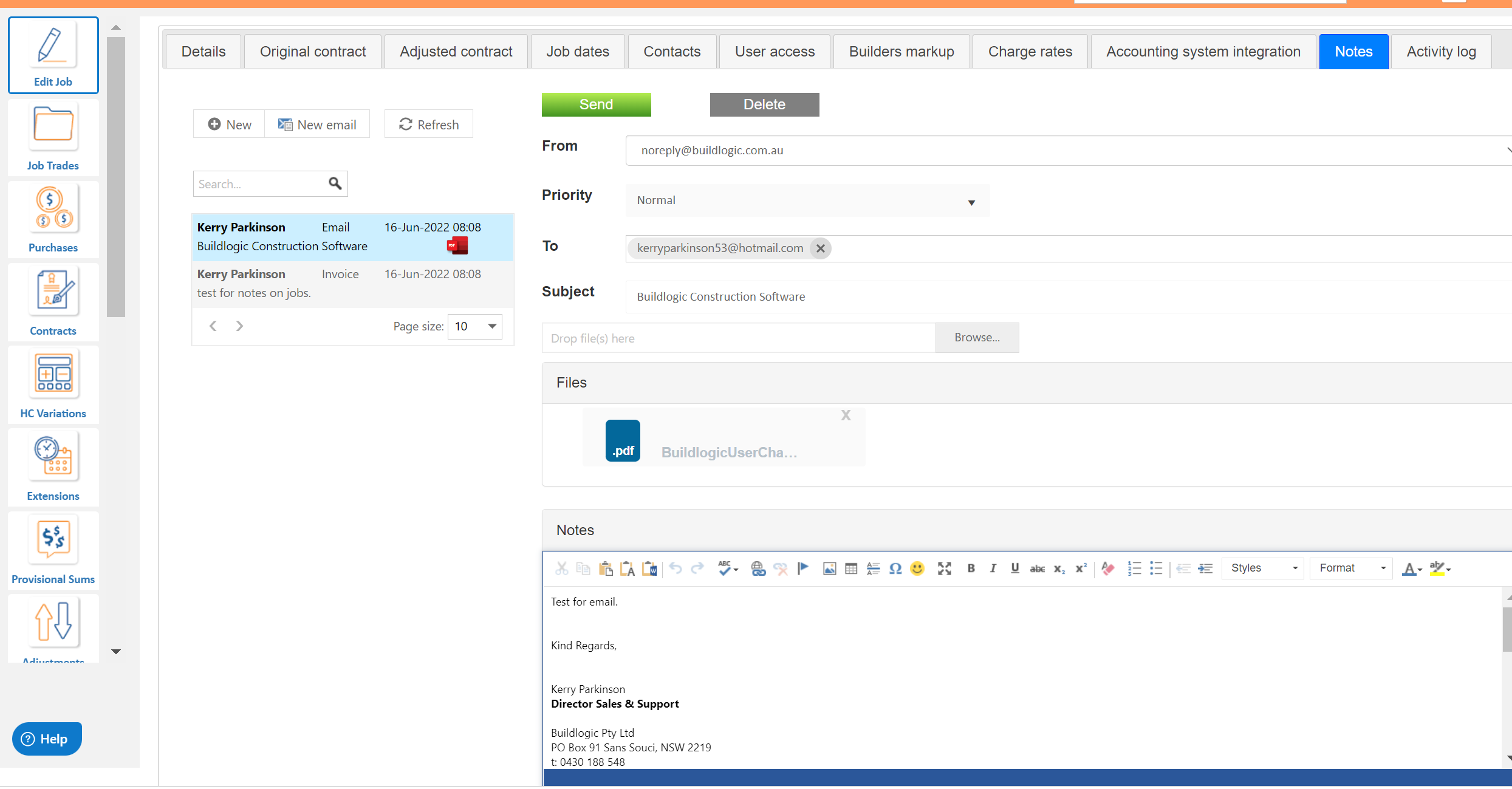Click the search magnifier icon

[335, 183]
